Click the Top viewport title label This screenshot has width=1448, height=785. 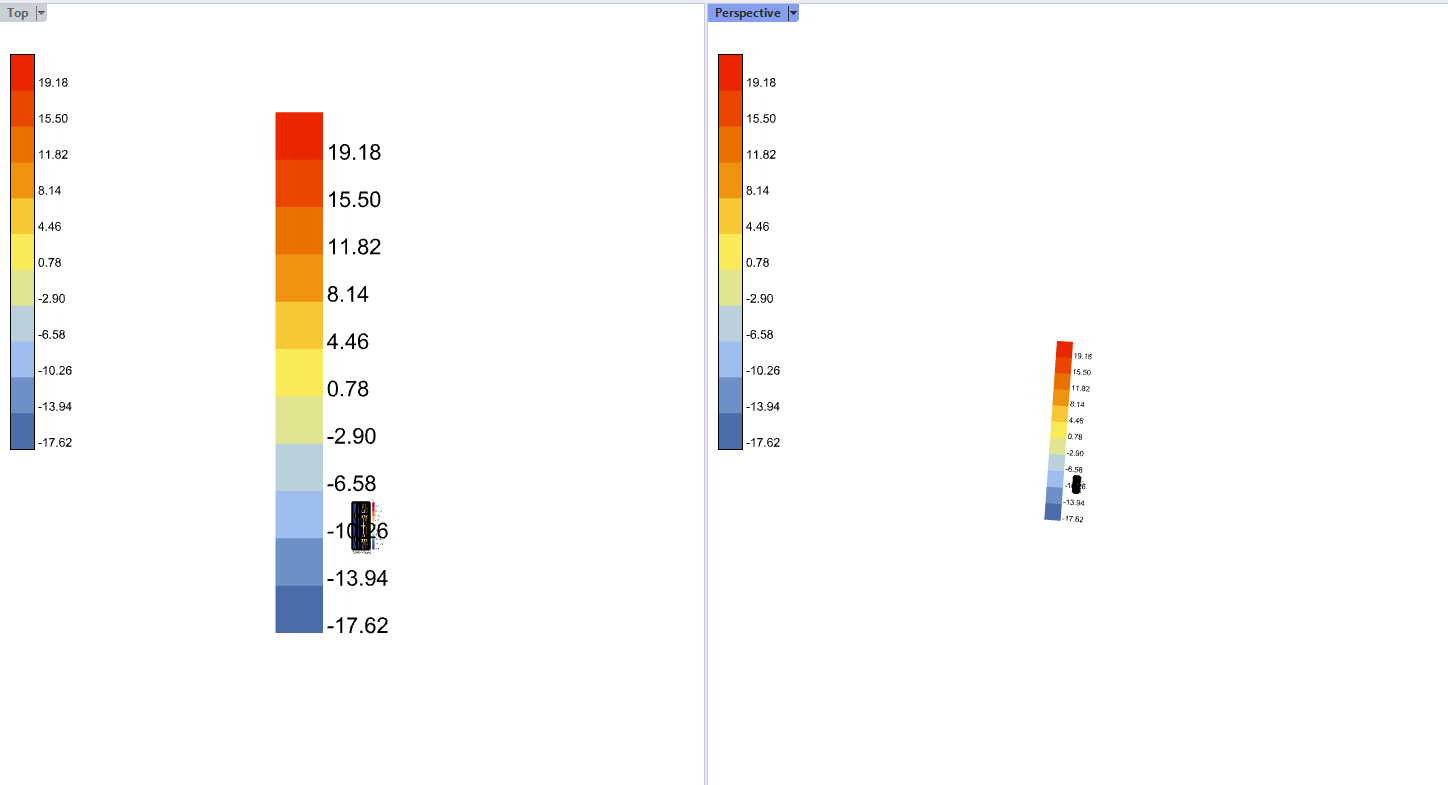point(18,13)
